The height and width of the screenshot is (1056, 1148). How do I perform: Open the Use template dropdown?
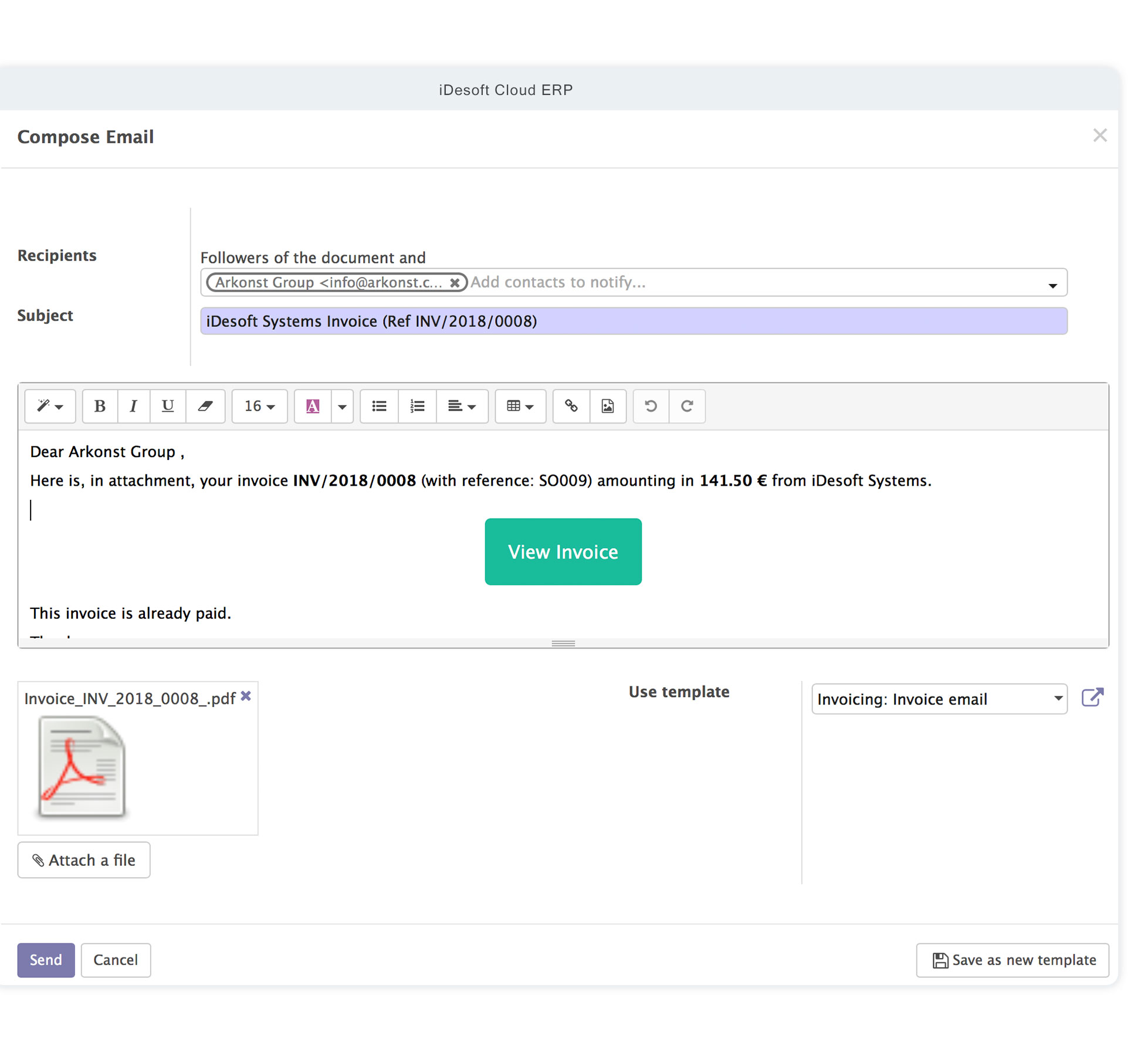pyautogui.click(x=939, y=699)
